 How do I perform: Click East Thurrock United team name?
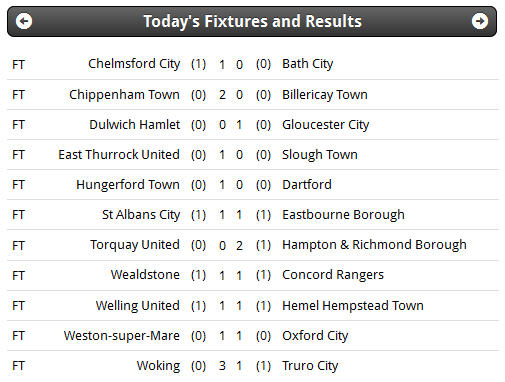click(x=119, y=155)
